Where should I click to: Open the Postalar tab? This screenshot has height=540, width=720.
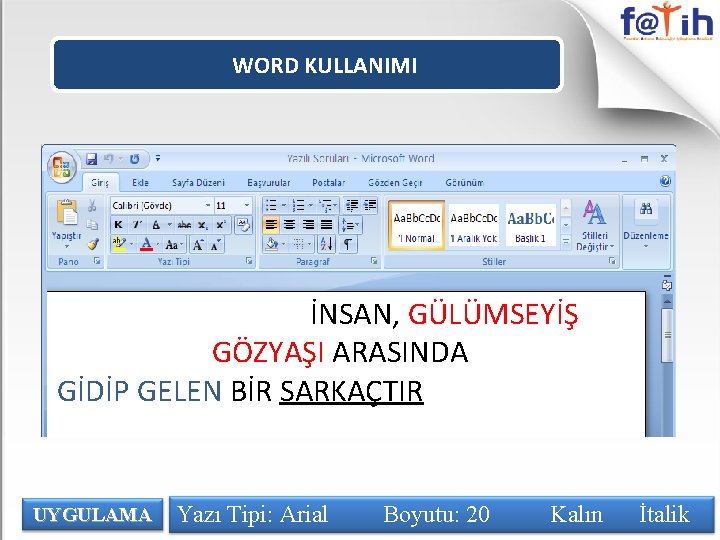tap(329, 183)
